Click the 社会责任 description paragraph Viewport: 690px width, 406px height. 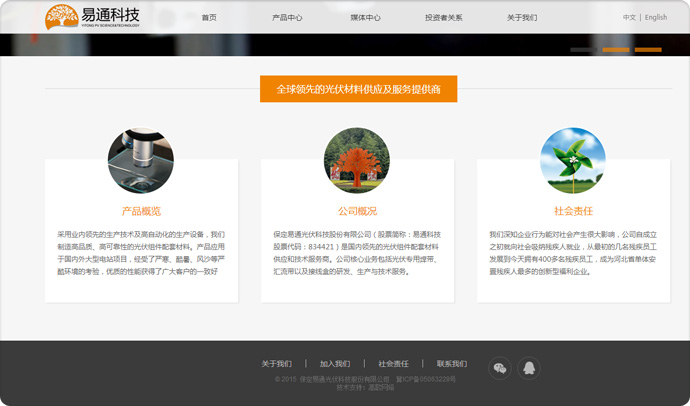573,253
